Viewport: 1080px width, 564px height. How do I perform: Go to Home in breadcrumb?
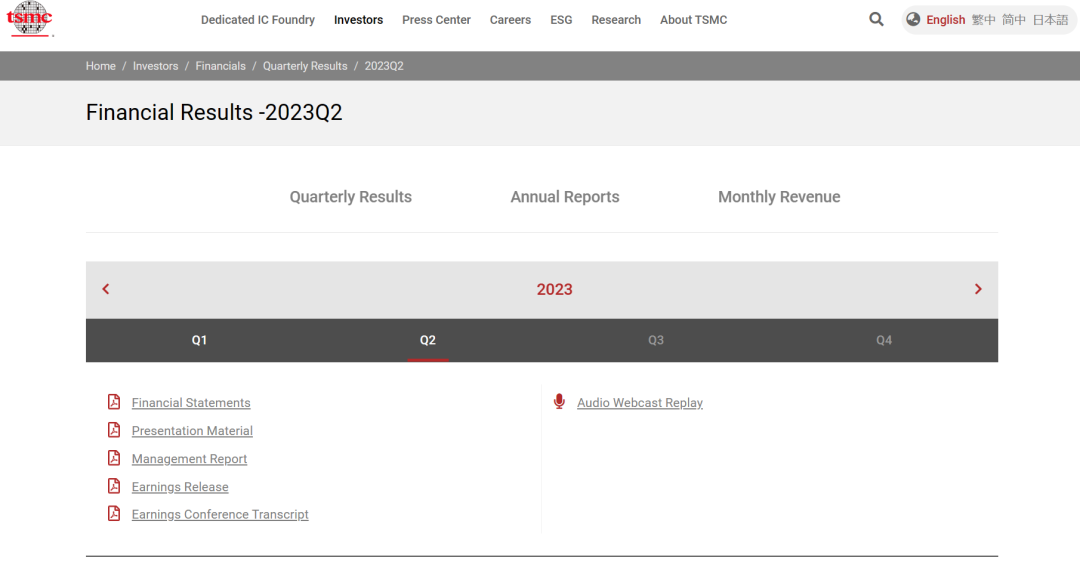[101, 66]
